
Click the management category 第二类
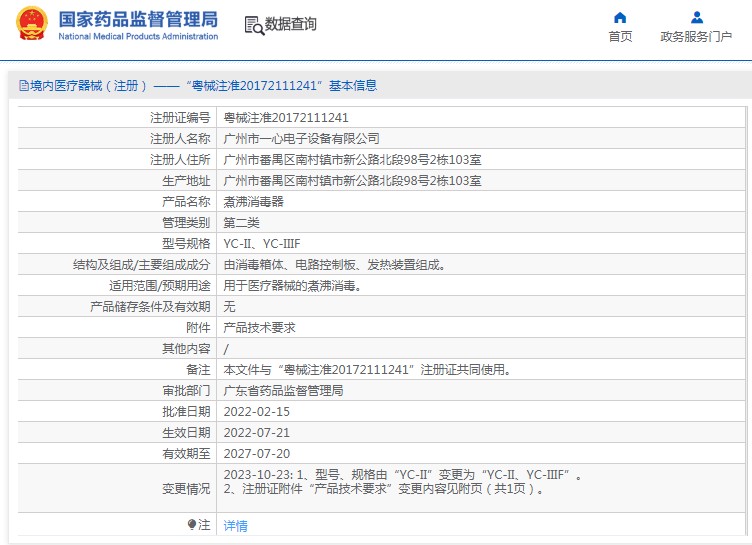tap(241, 223)
